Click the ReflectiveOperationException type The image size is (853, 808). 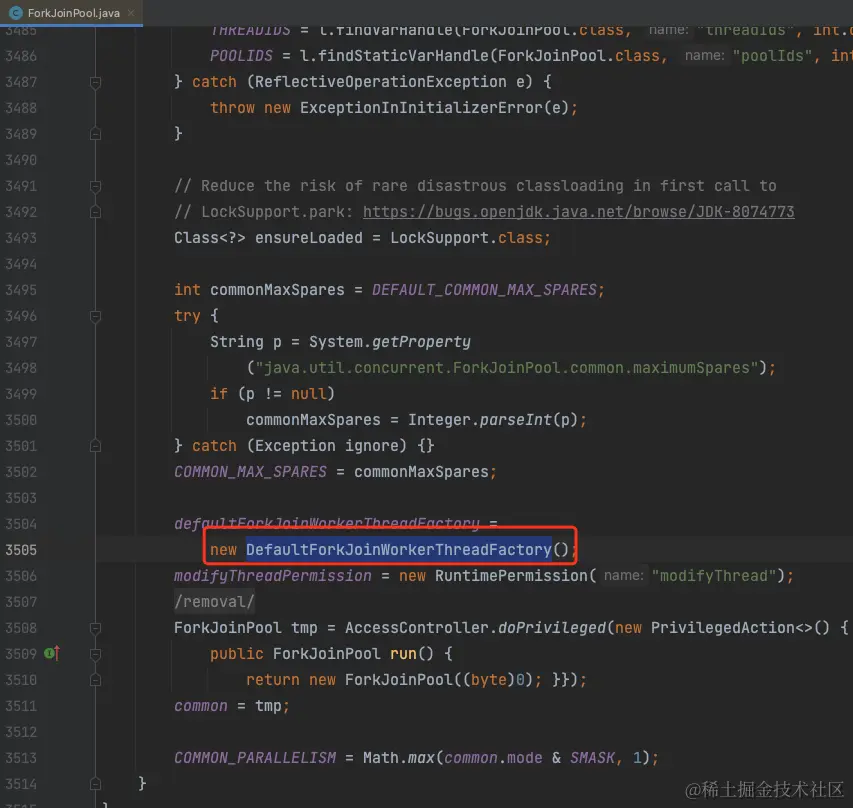[380, 82]
